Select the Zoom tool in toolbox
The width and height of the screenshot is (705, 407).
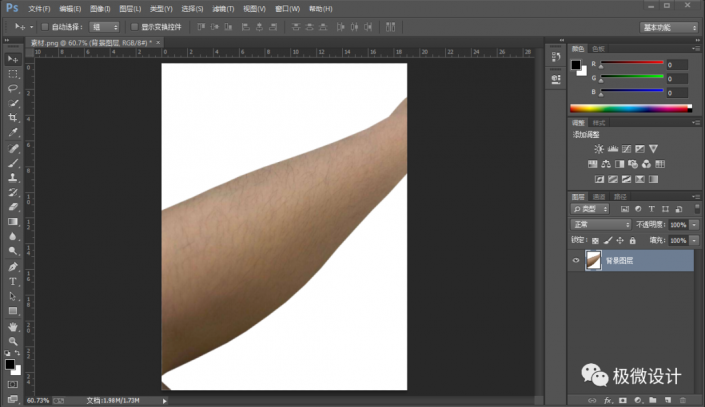coord(13,341)
